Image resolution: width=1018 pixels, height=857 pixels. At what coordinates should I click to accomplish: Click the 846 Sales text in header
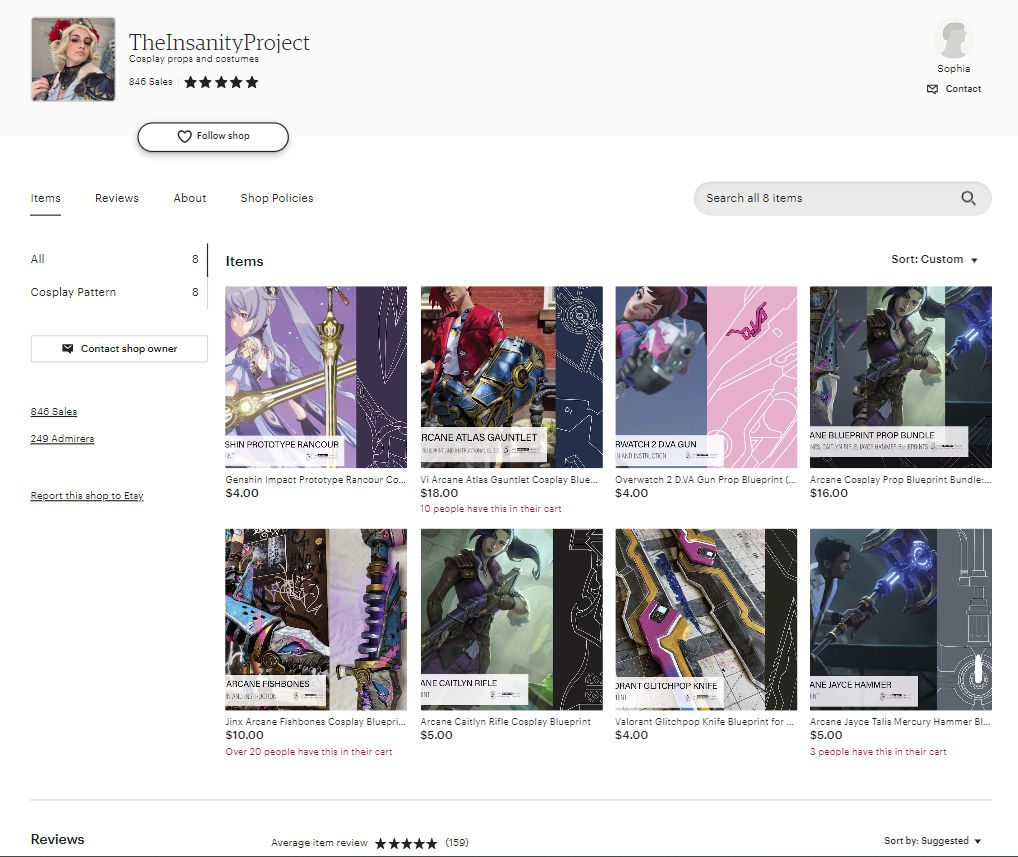coord(151,82)
